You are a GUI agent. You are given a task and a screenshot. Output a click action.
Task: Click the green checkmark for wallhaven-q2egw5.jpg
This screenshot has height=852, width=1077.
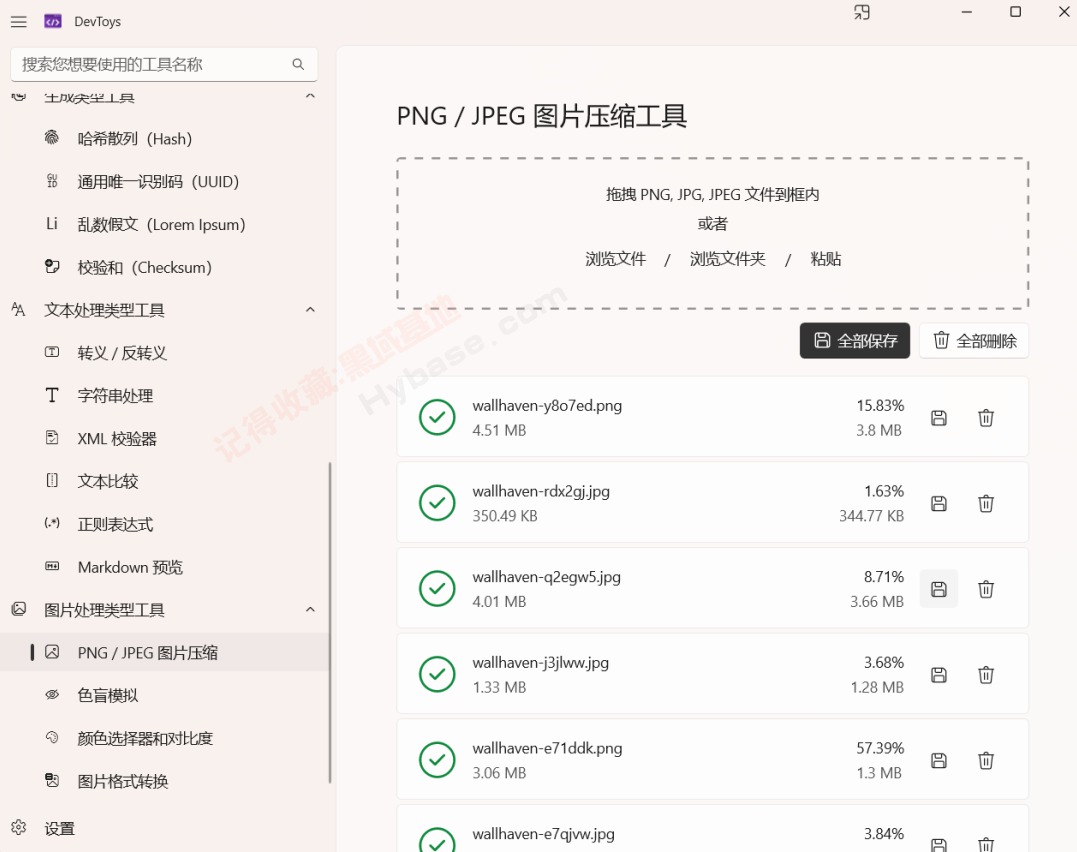click(x=437, y=589)
